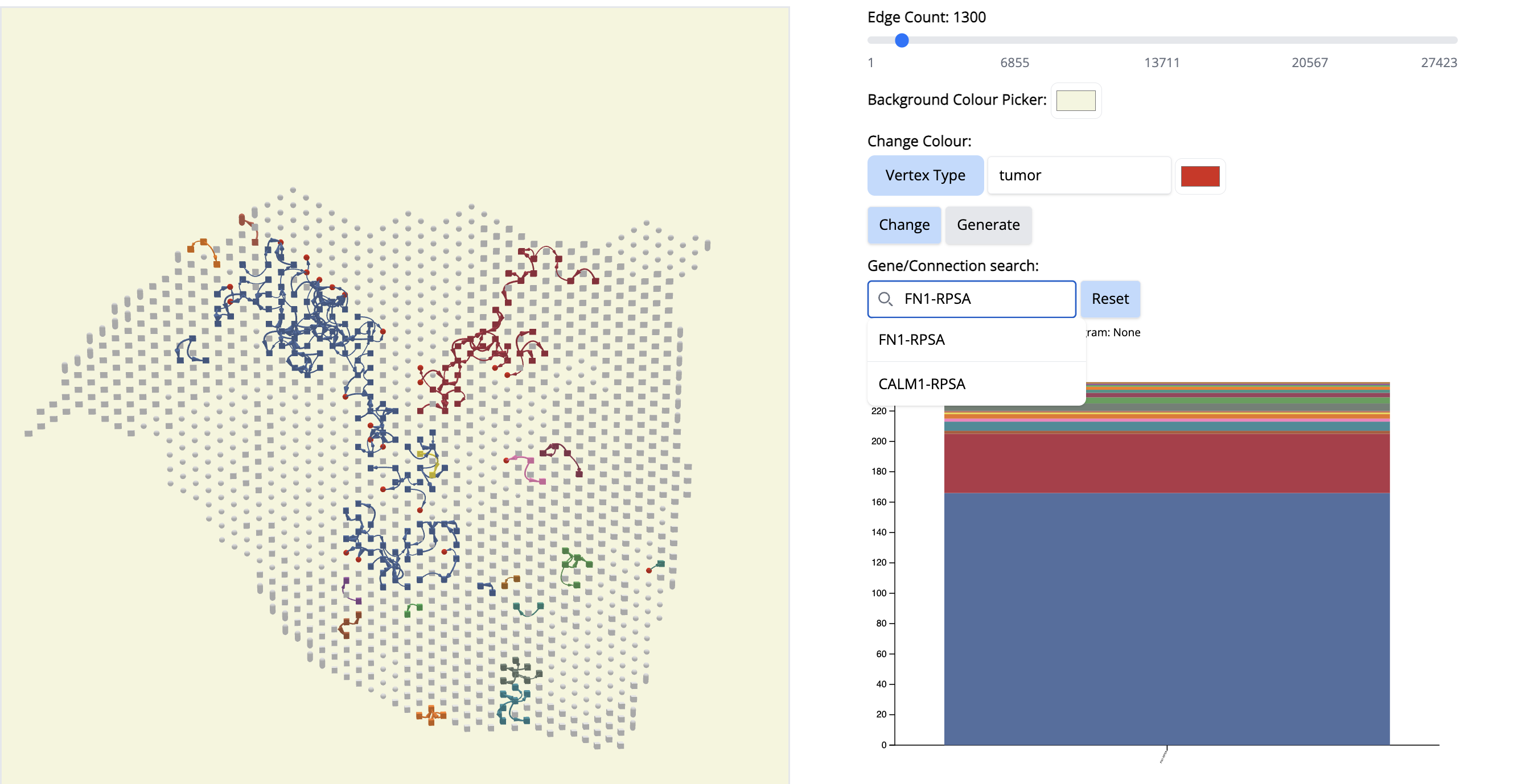Click the slider track near 13711
1513x784 pixels.
coord(1161,40)
